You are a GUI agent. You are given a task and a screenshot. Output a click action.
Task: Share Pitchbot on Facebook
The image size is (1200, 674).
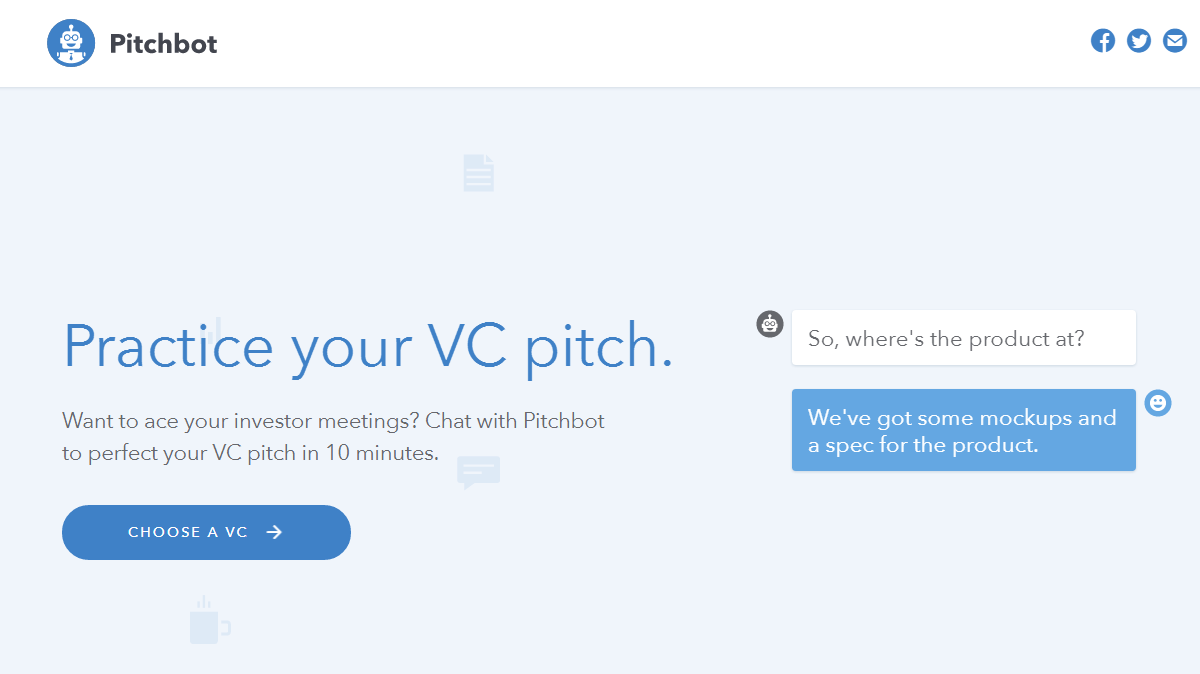pos(1103,41)
